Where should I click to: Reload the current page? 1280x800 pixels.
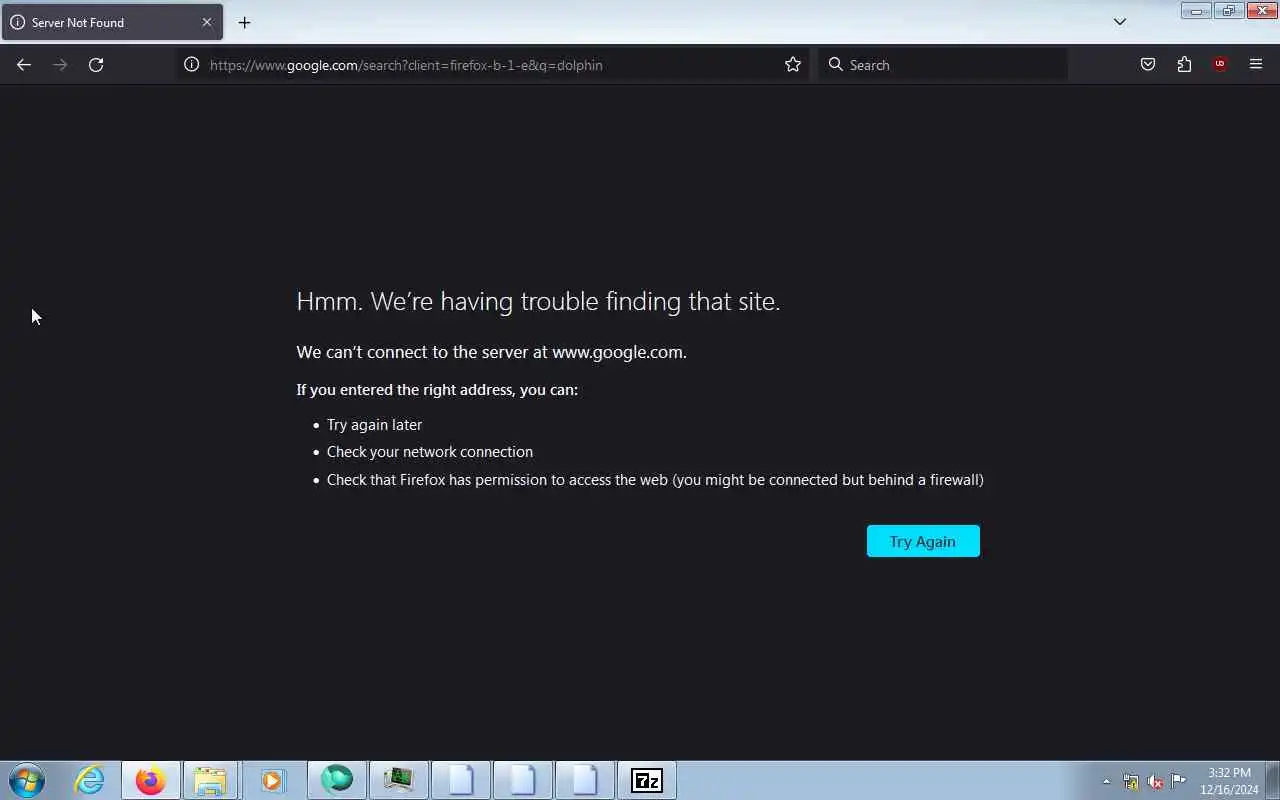(x=96, y=65)
